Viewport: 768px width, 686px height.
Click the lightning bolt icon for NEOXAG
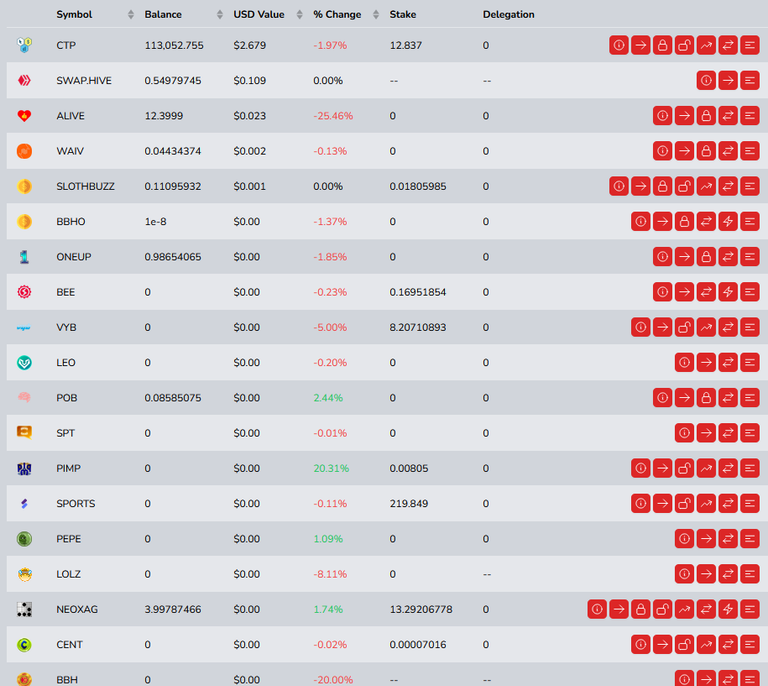[x=728, y=610]
